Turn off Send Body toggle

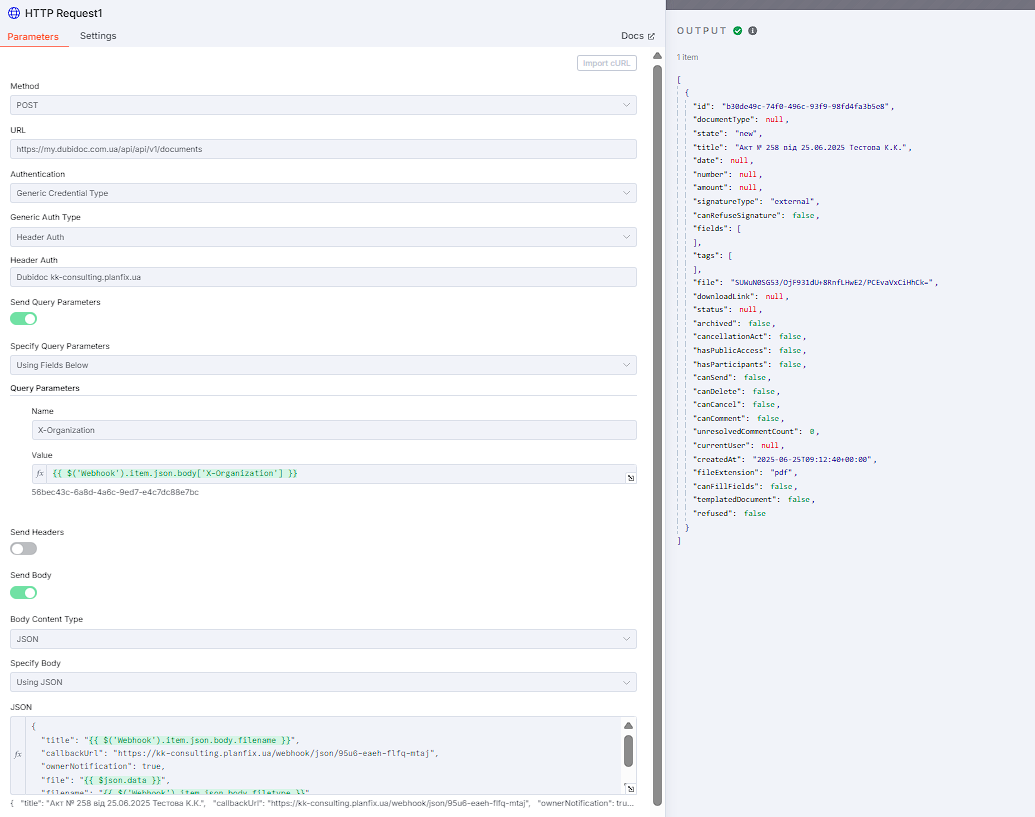coord(24,593)
